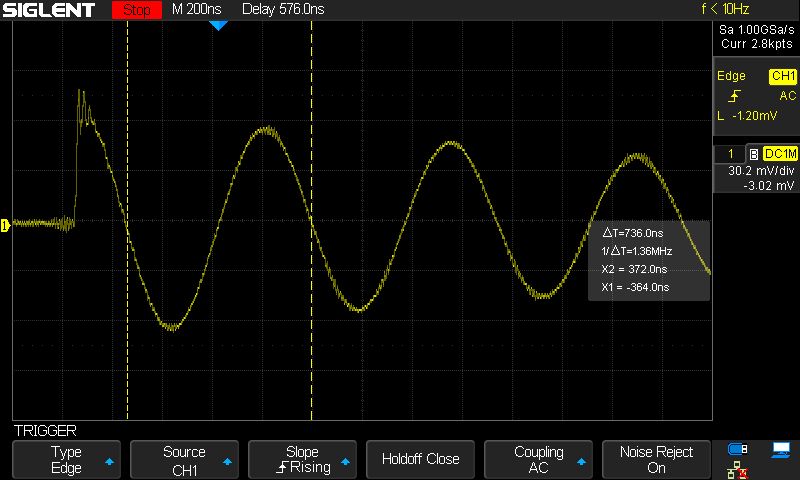This screenshot has width=800, height=480.
Task: Open the Coupling AC menu option
Action: [538, 459]
